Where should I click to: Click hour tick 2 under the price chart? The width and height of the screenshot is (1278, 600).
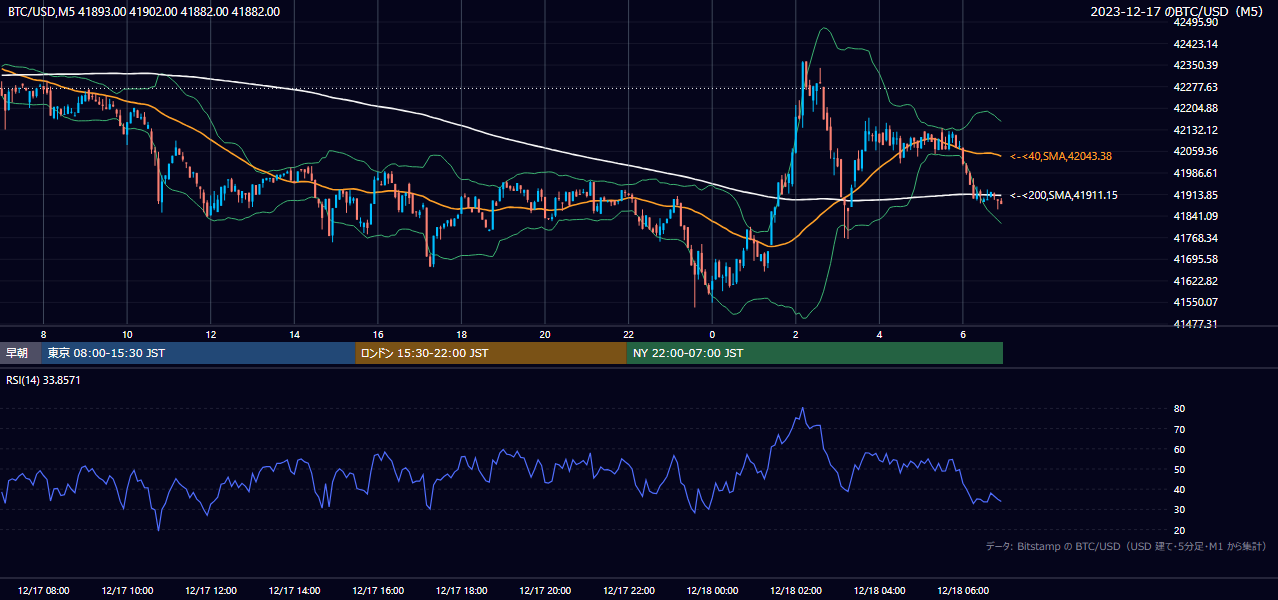tap(796, 334)
